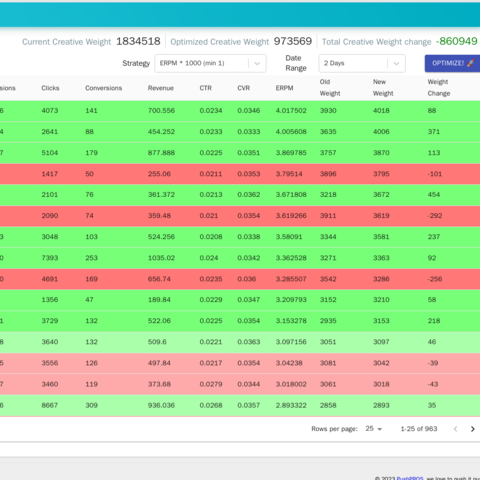Sort by the Clicks column header

click(50, 88)
